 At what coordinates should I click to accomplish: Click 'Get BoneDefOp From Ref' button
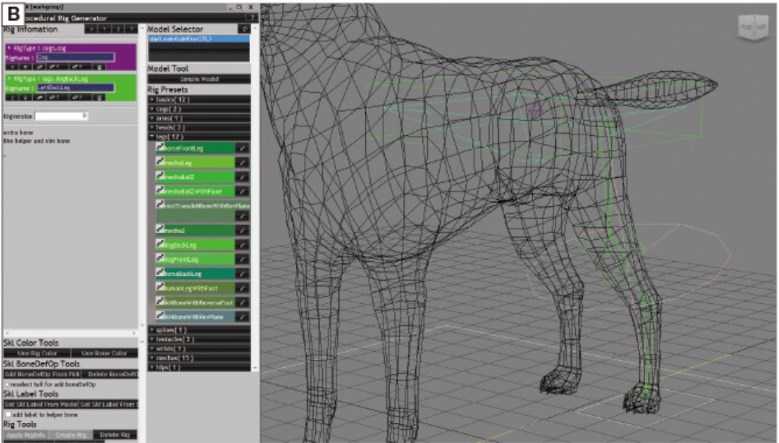(x=43, y=374)
